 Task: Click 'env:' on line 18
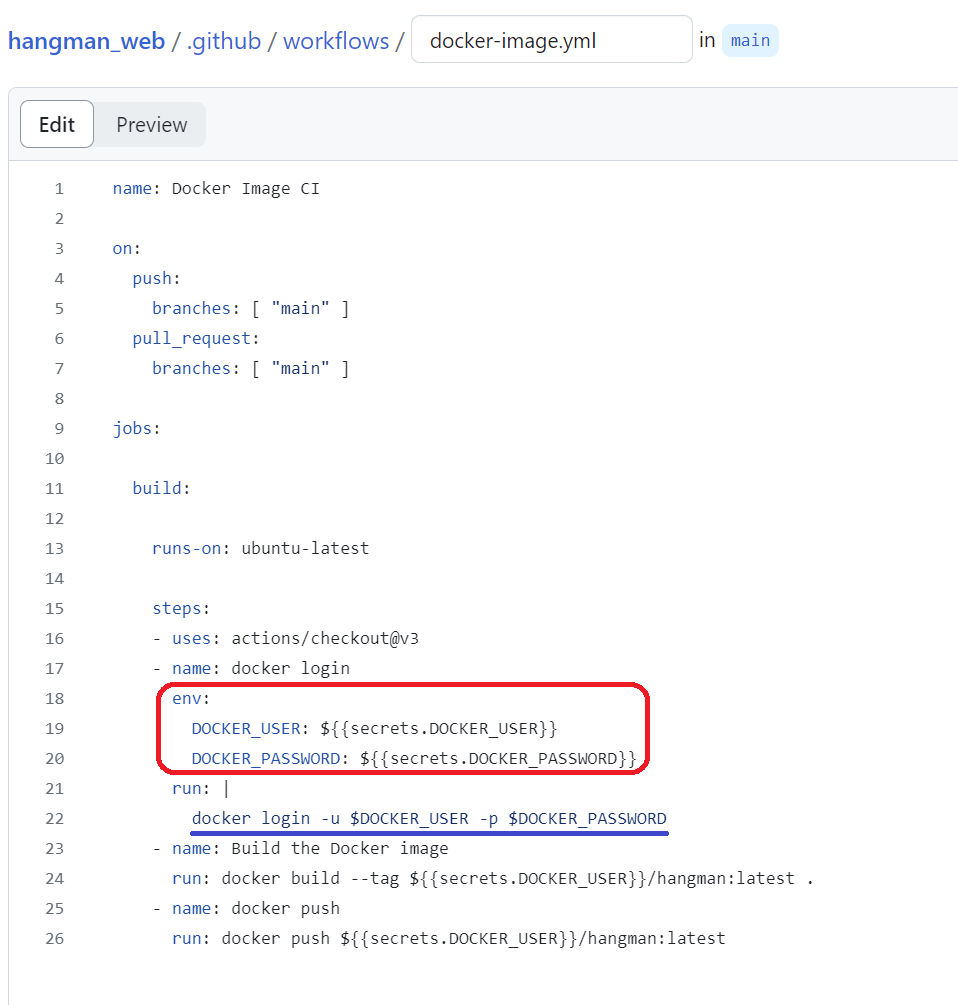point(191,699)
